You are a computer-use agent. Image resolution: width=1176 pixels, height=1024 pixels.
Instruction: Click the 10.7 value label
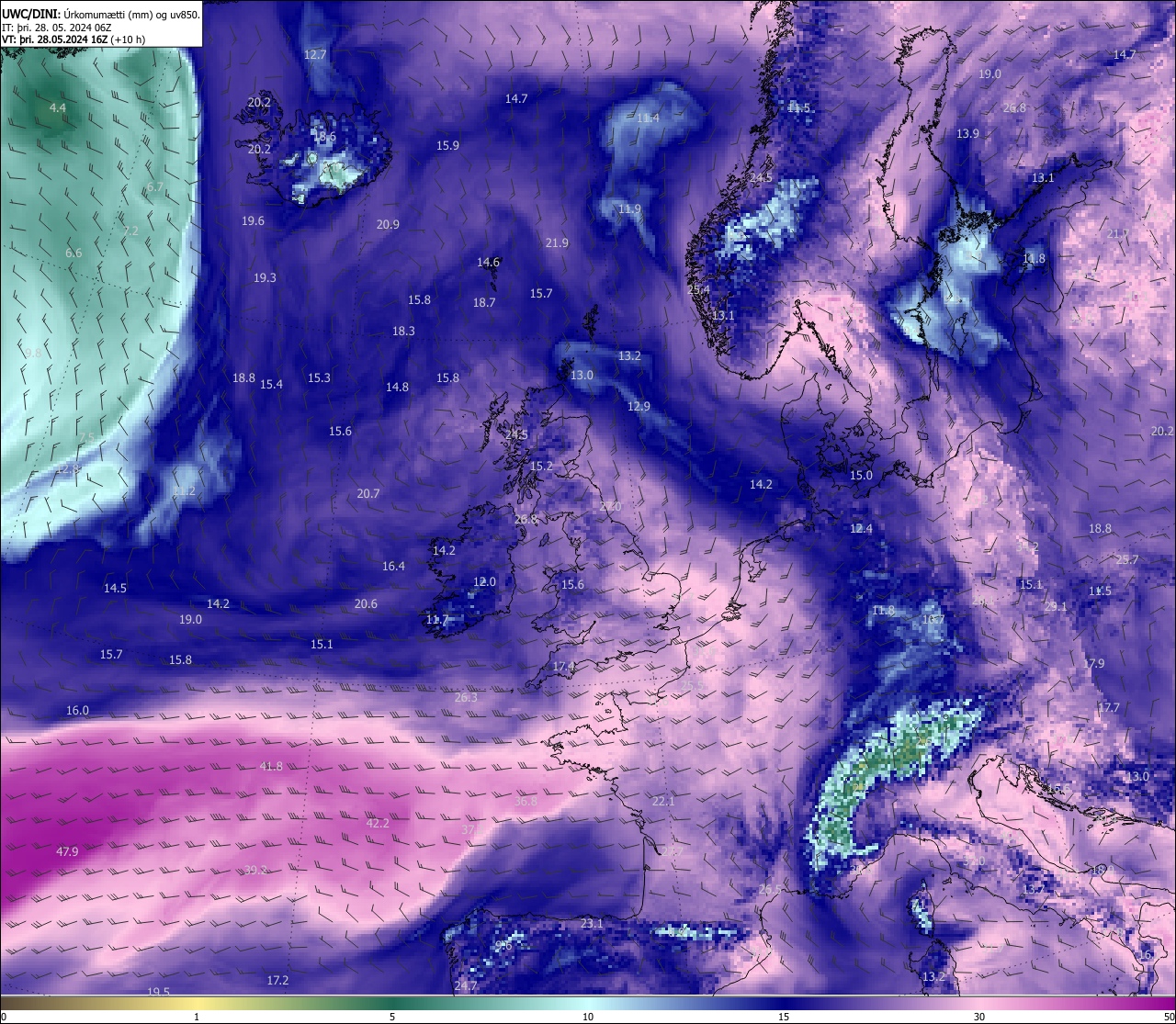(x=933, y=619)
